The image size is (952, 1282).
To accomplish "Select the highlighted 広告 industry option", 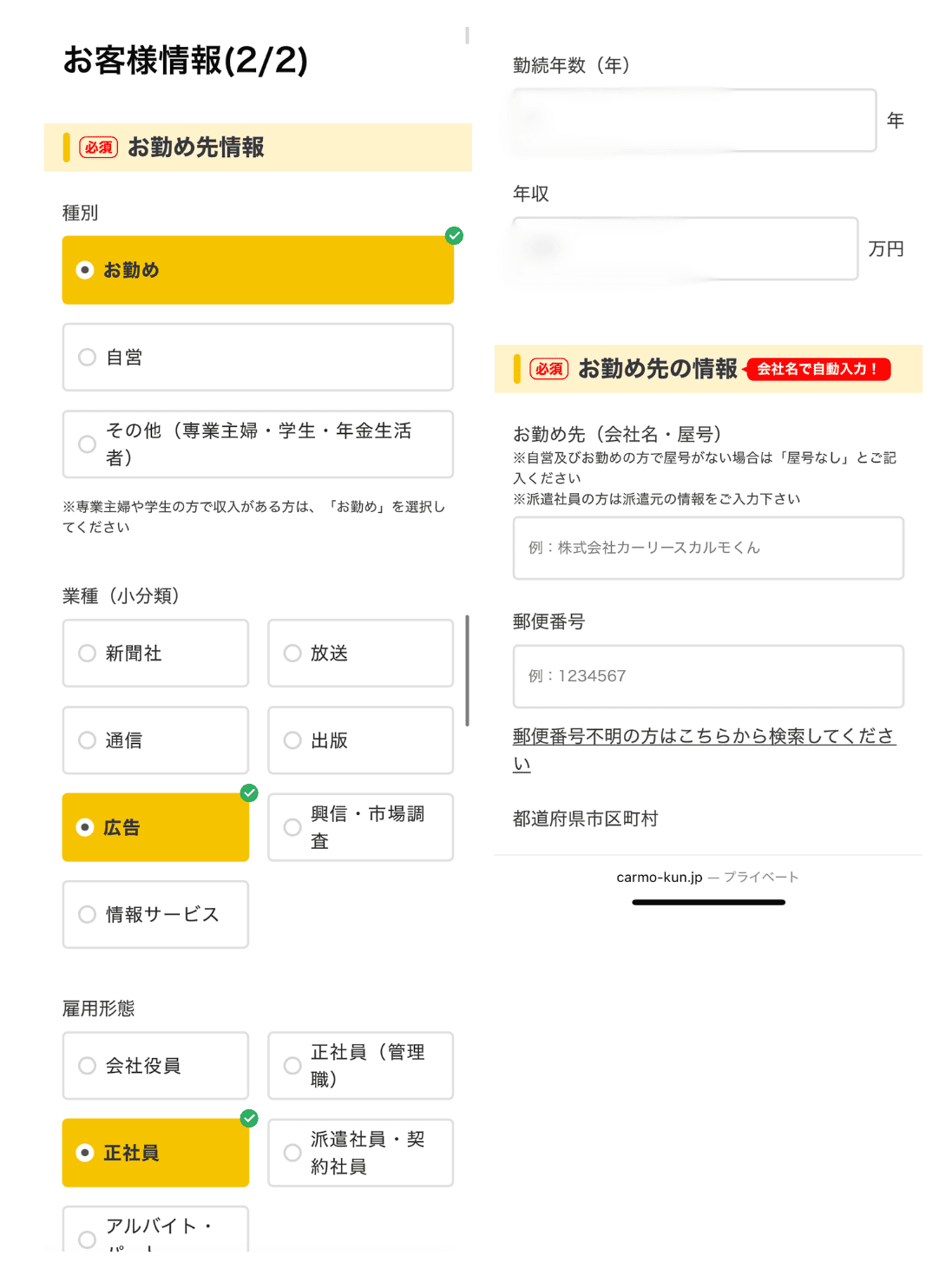I will pyautogui.click(x=154, y=827).
